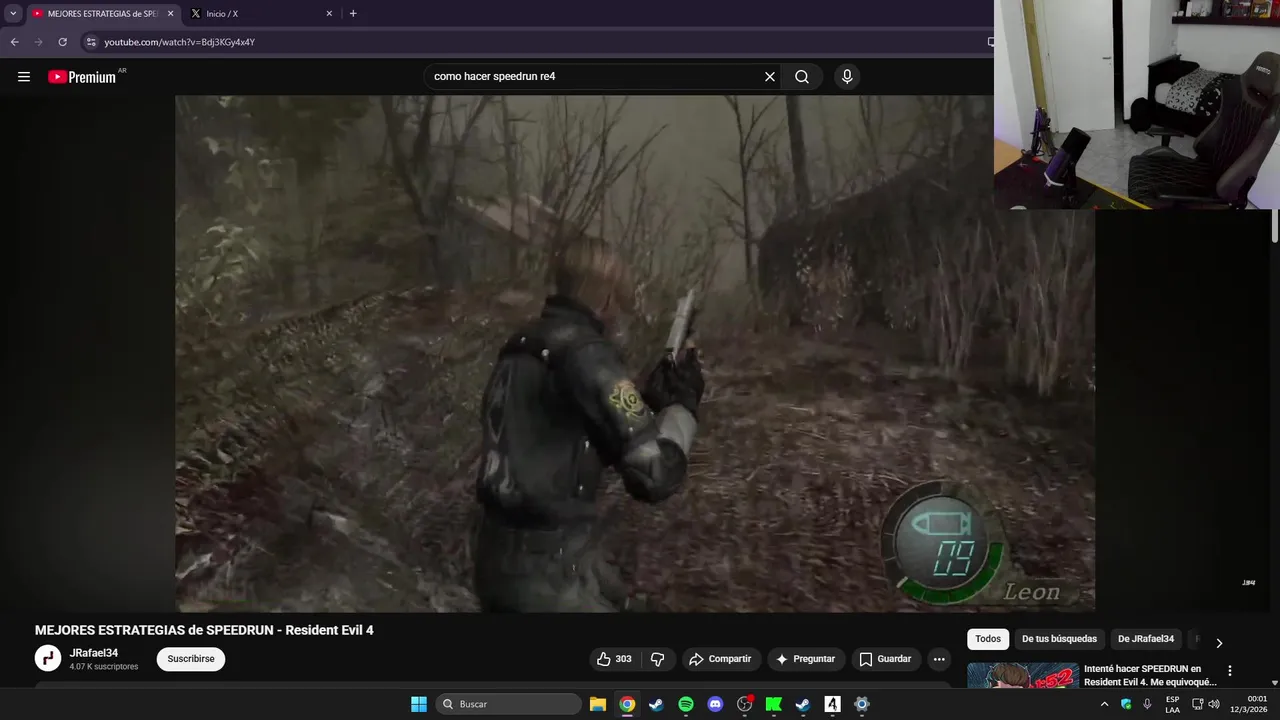Click the youtube.com URL in address bar

(180, 42)
